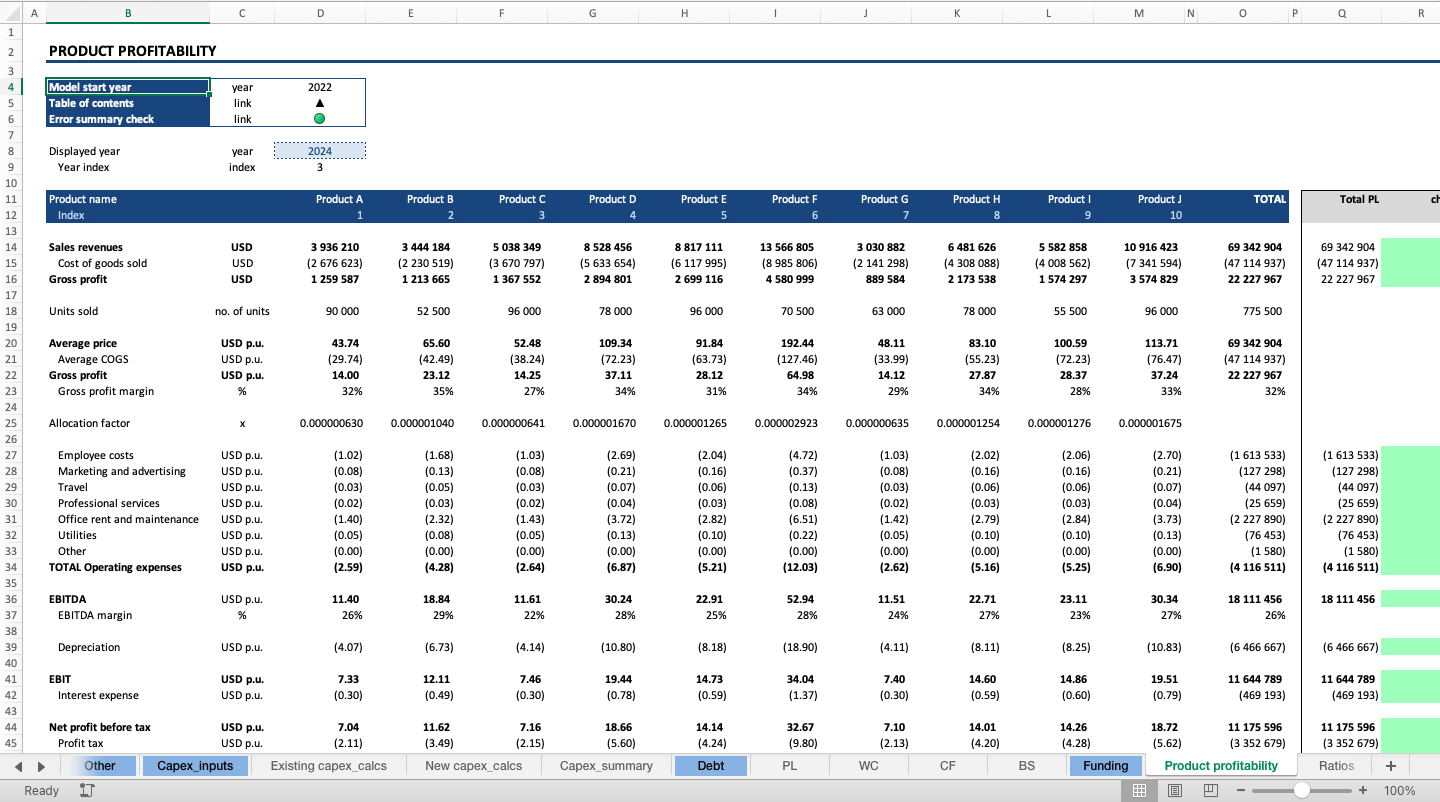The width and height of the screenshot is (1440, 802).
Task: Open the BS sheet tab
Action: click(x=1027, y=766)
